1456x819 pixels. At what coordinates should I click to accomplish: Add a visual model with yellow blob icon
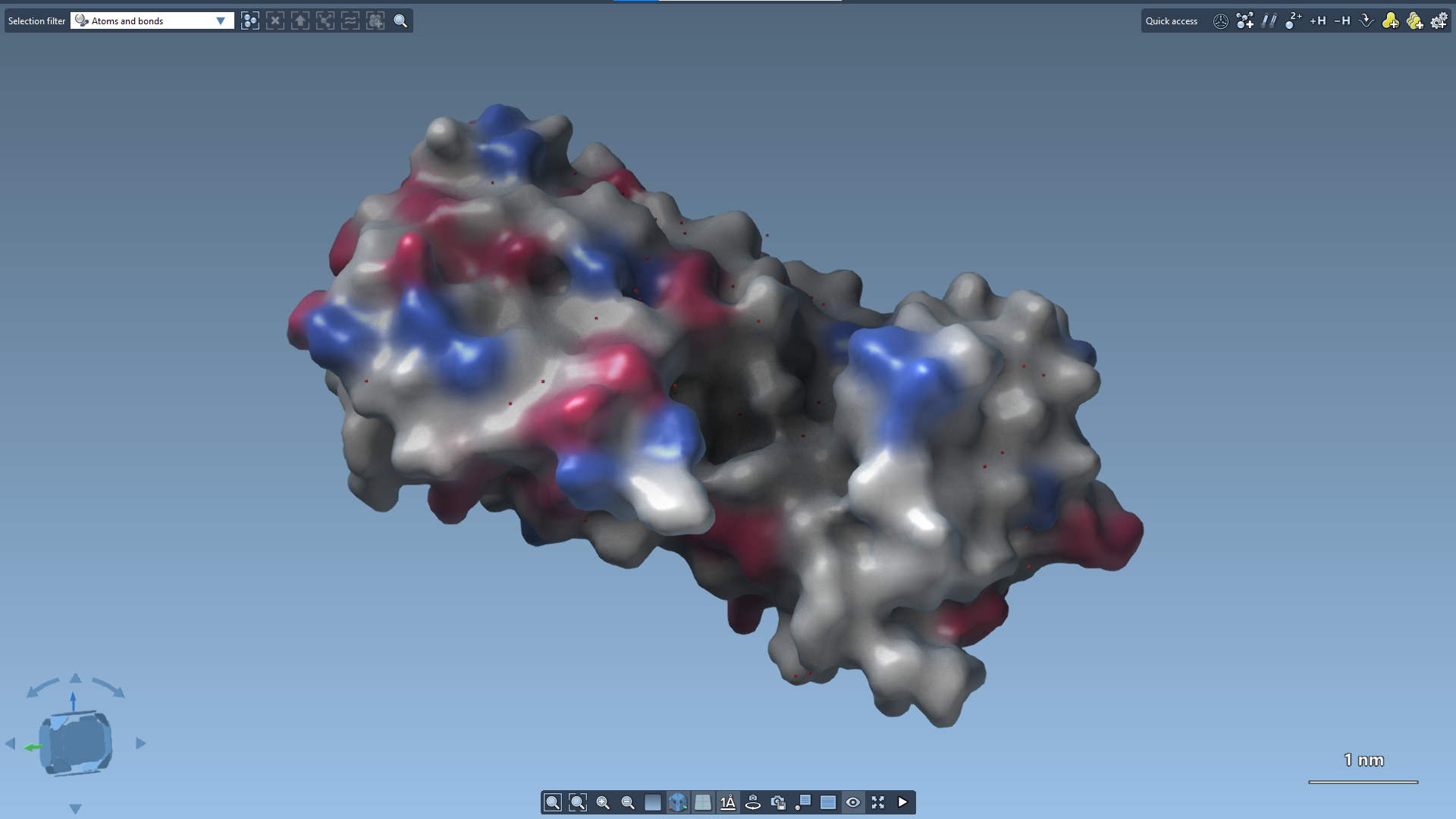(x=1390, y=20)
